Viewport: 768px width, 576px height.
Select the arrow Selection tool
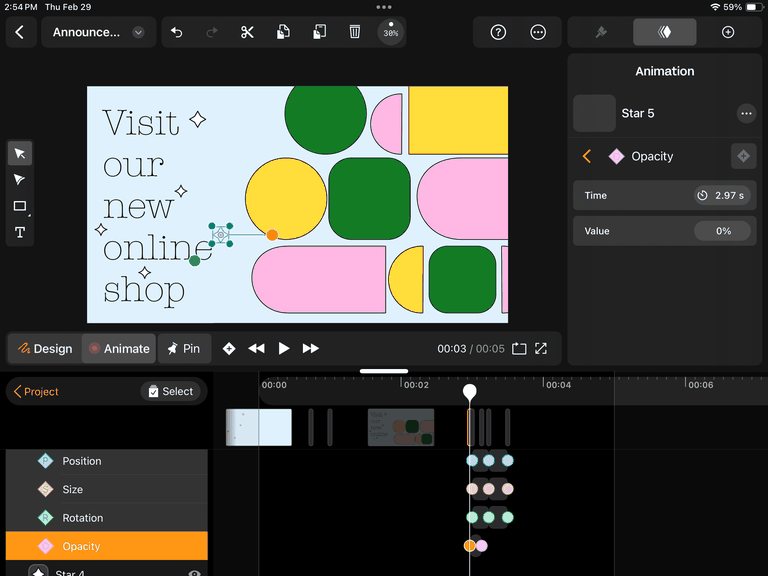19,153
